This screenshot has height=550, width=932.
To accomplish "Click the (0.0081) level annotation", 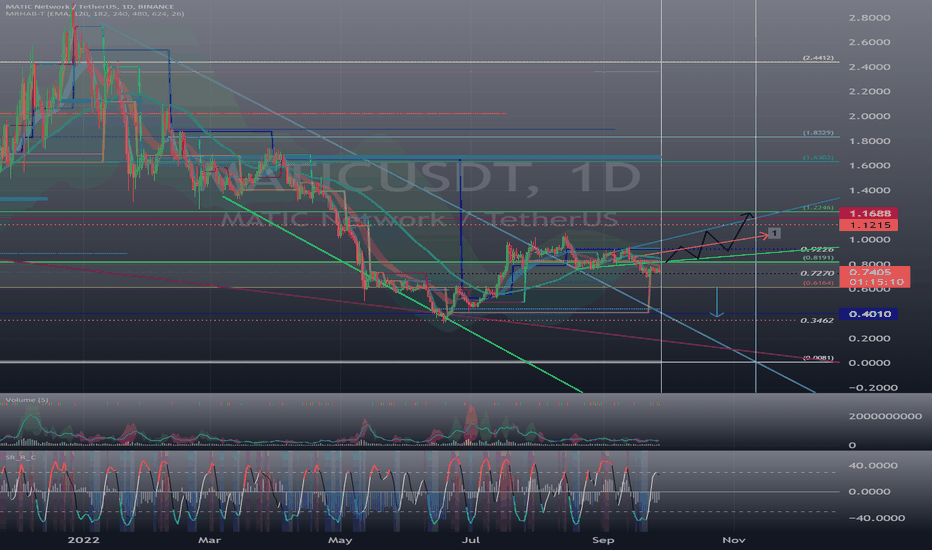I will pos(818,357).
